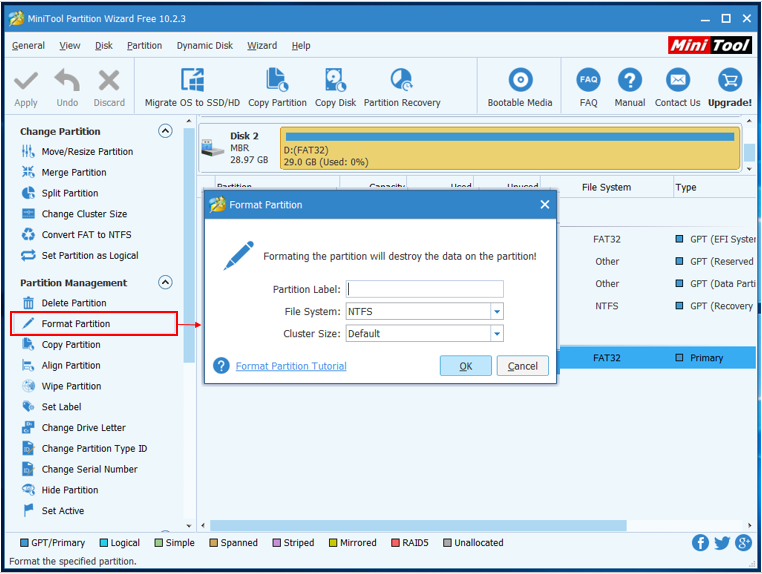Open the Wizard menu
762x574 pixels.
click(262, 46)
